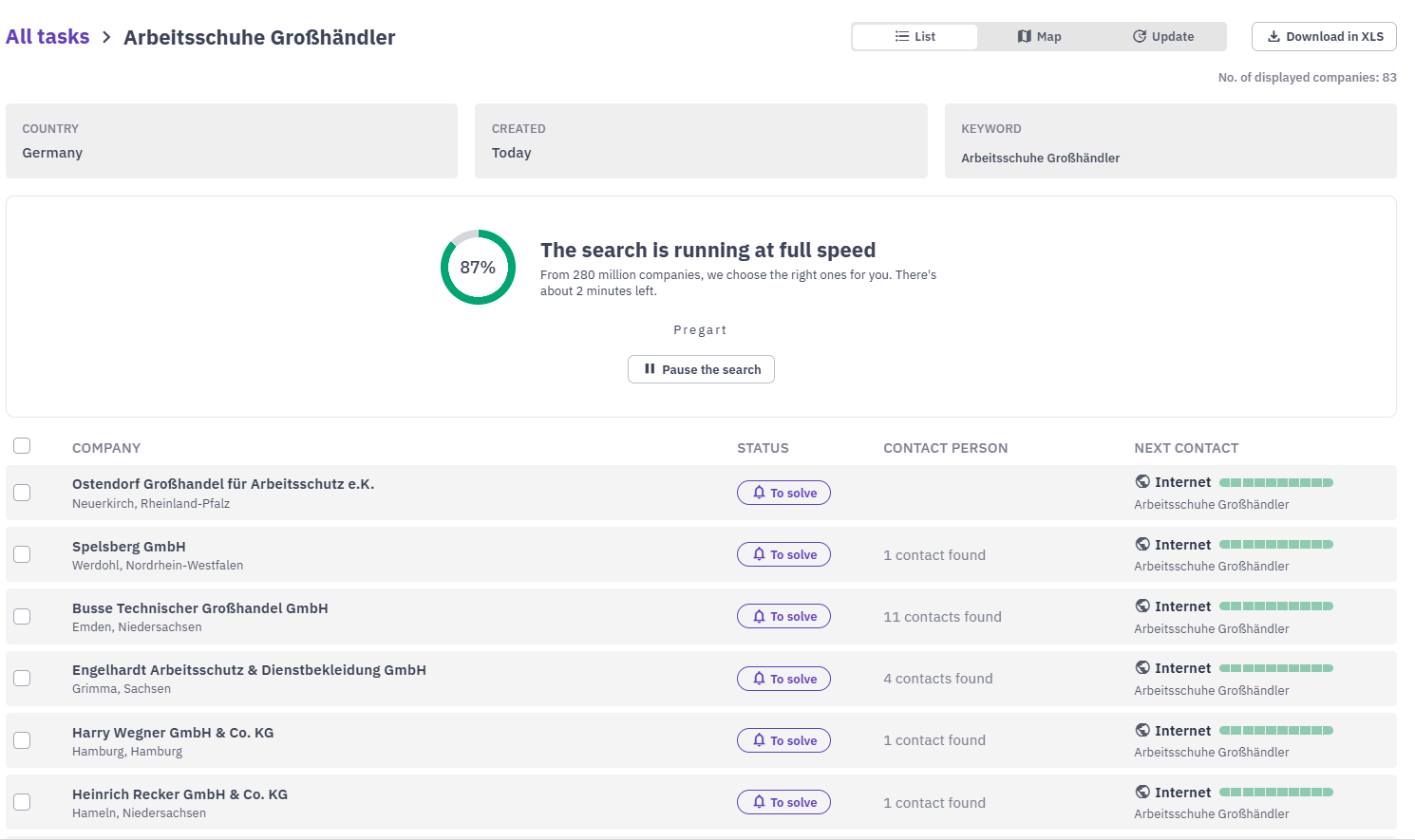Click Download in XLS button
Screen dimensions: 1415x840
[1324, 37]
